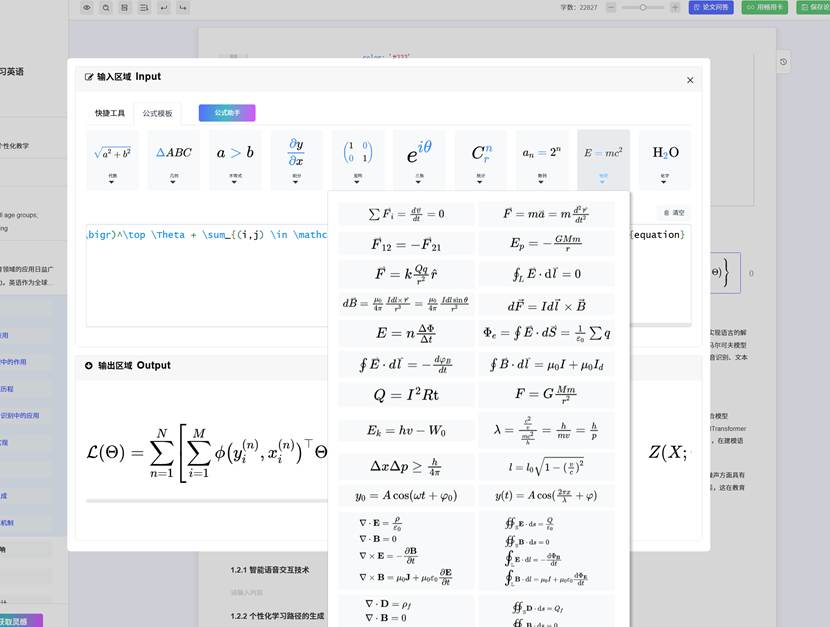The height and width of the screenshot is (627, 830).
Task: Click heading 1.2.1 智能语音交互技术 in document
Action: 269,570
